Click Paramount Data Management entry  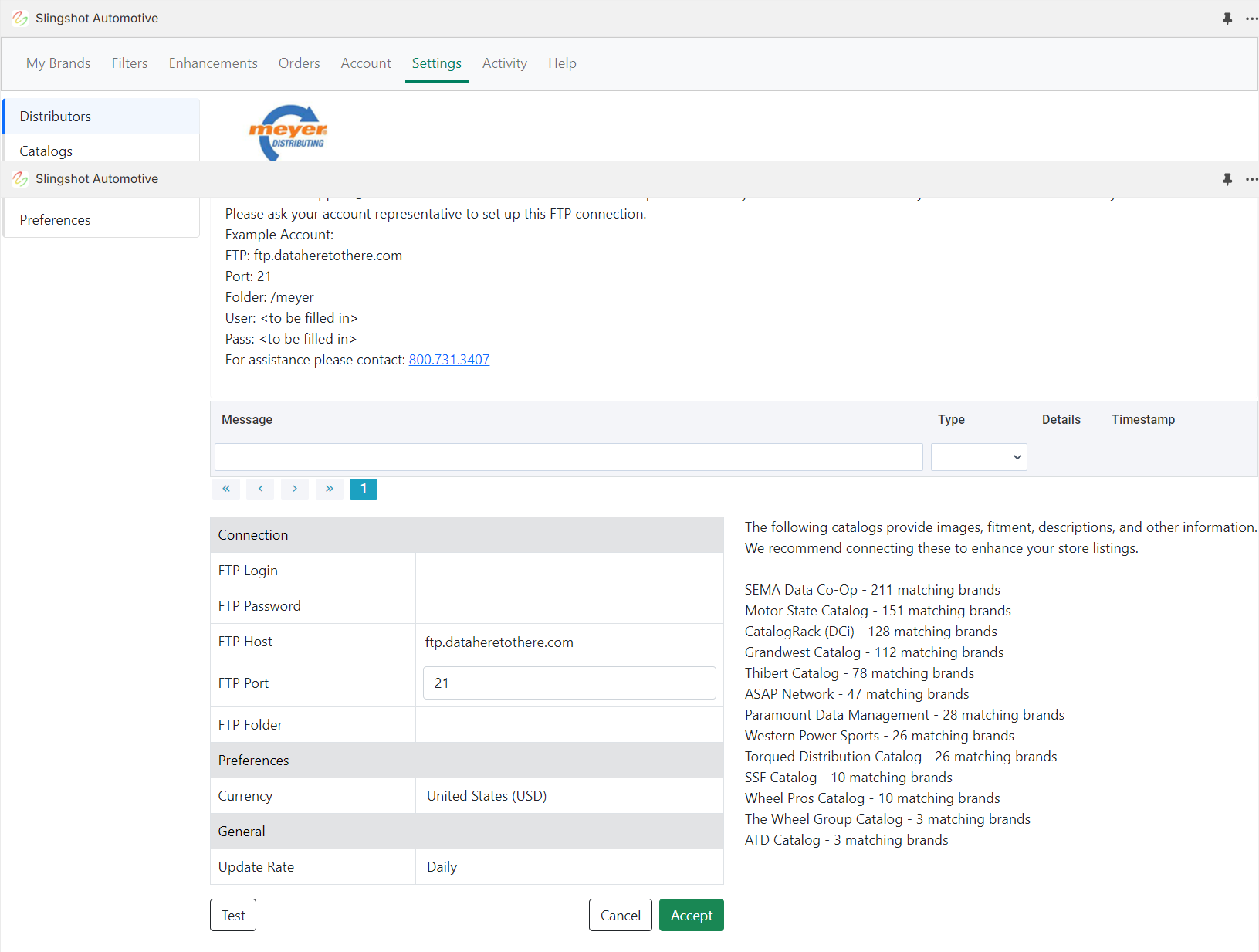(x=905, y=715)
